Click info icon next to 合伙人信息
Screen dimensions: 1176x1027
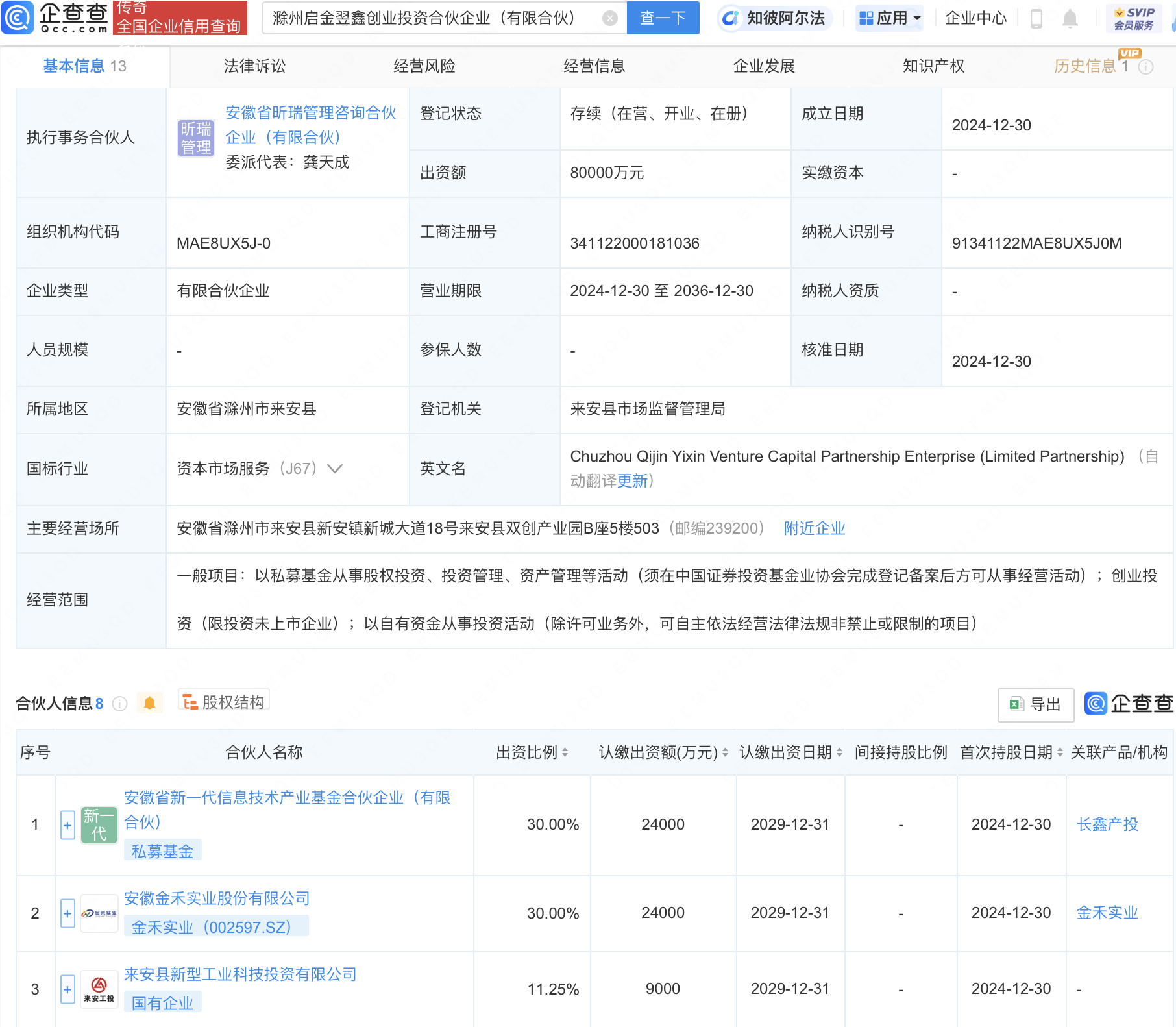120,704
